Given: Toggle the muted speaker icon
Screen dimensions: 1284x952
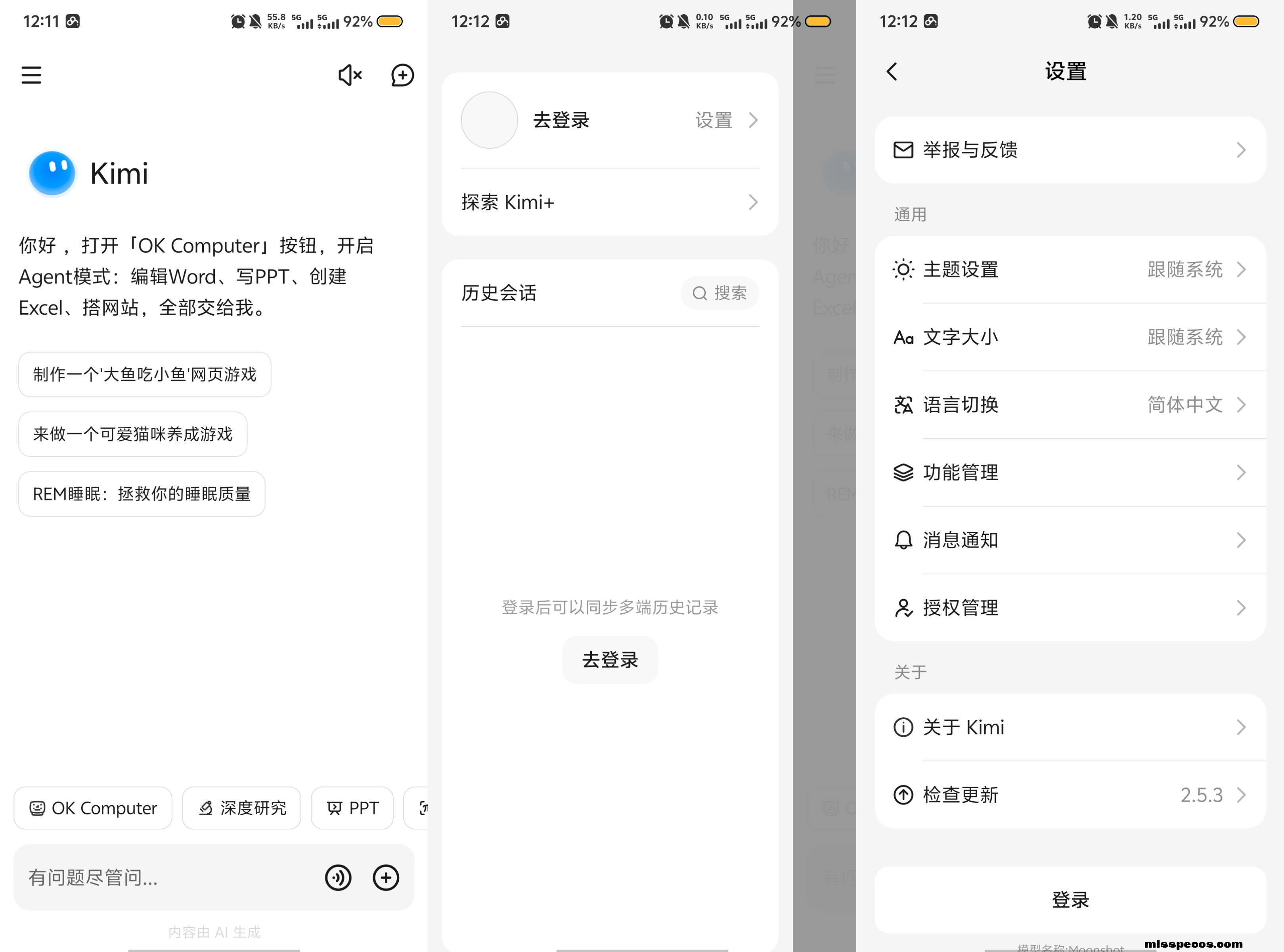Looking at the screenshot, I should point(350,75).
